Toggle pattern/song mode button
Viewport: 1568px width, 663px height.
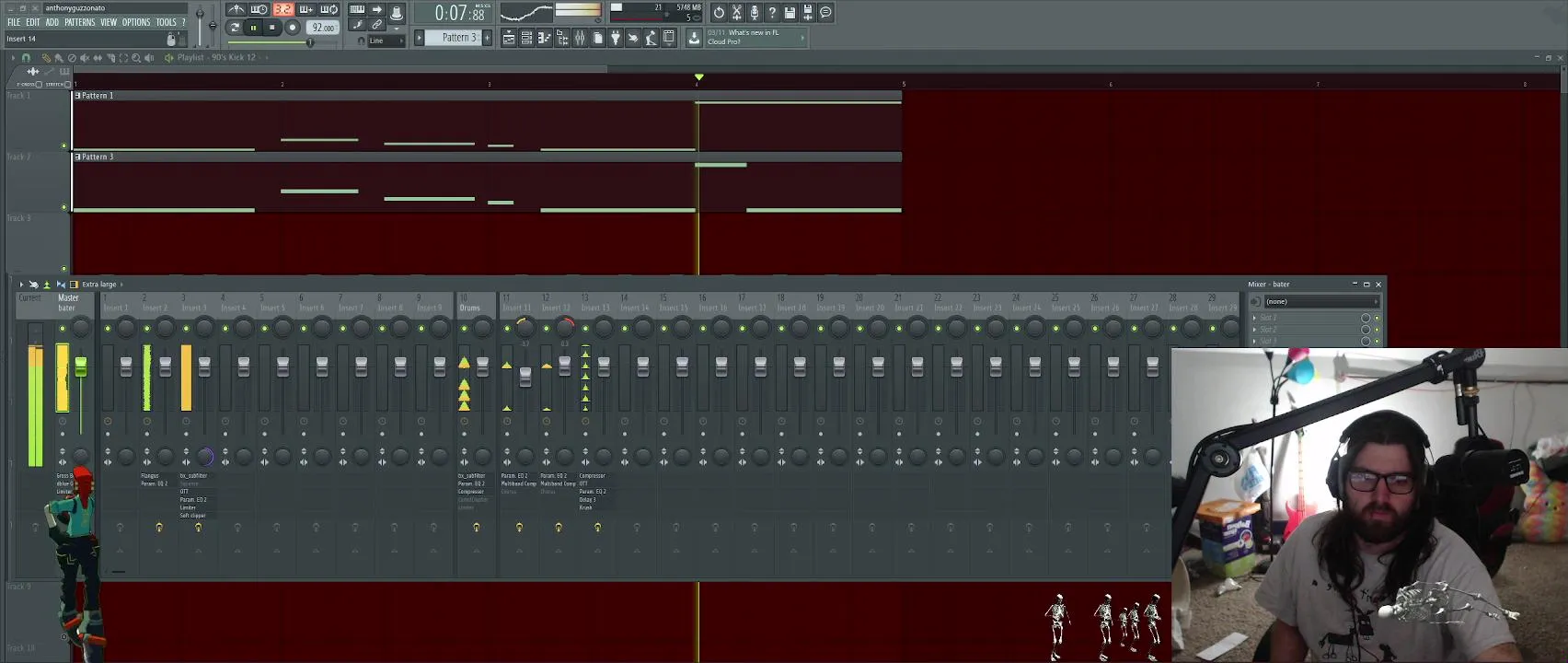click(x=234, y=28)
